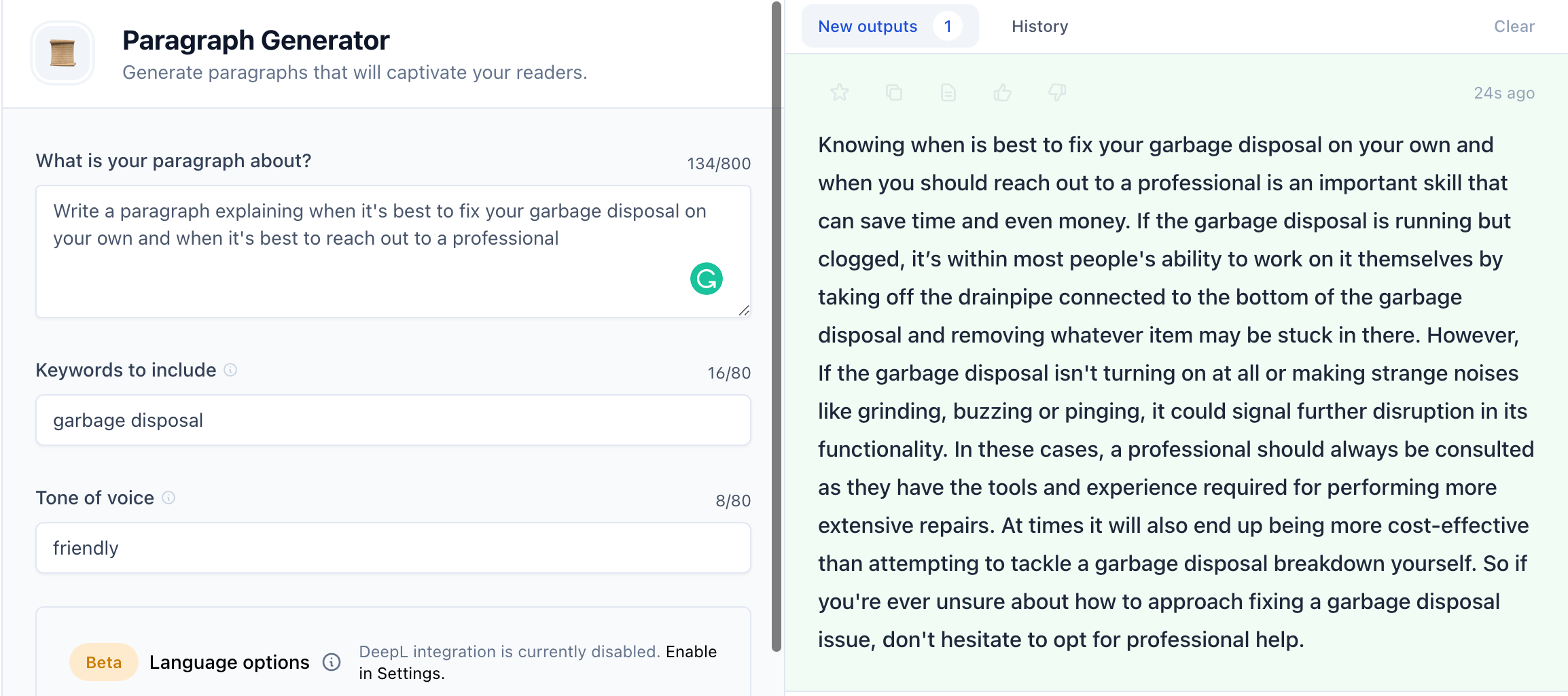
Task: Clear all generated outputs
Action: [x=1514, y=27]
